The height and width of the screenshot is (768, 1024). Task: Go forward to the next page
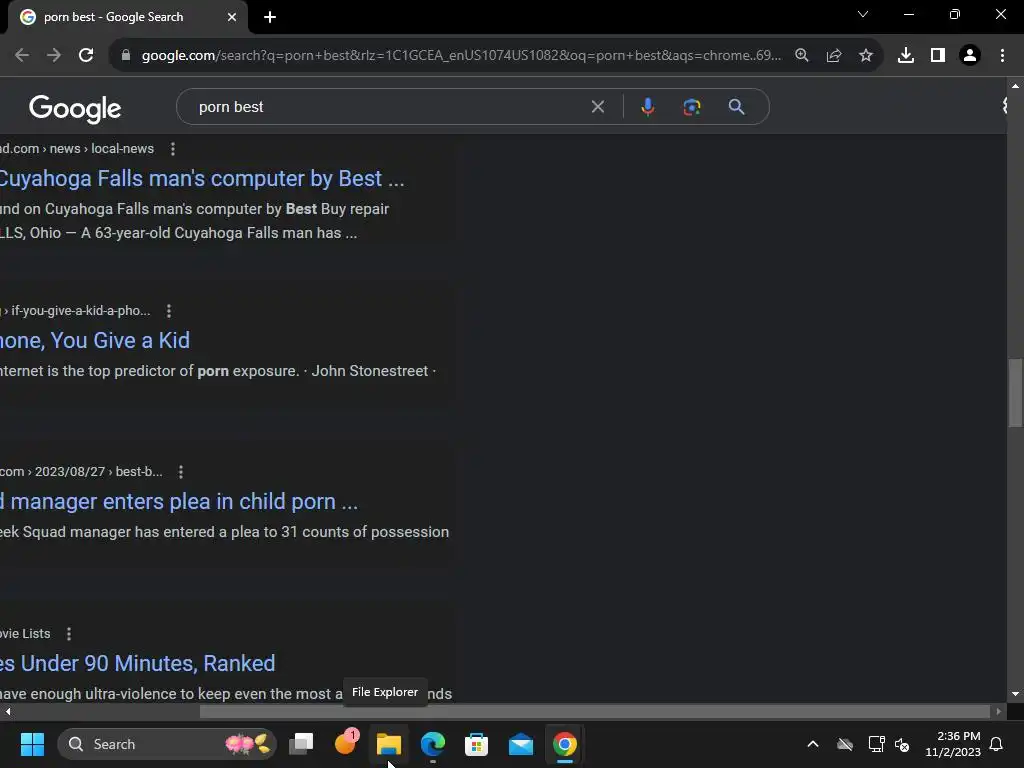[x=54, y=55]
